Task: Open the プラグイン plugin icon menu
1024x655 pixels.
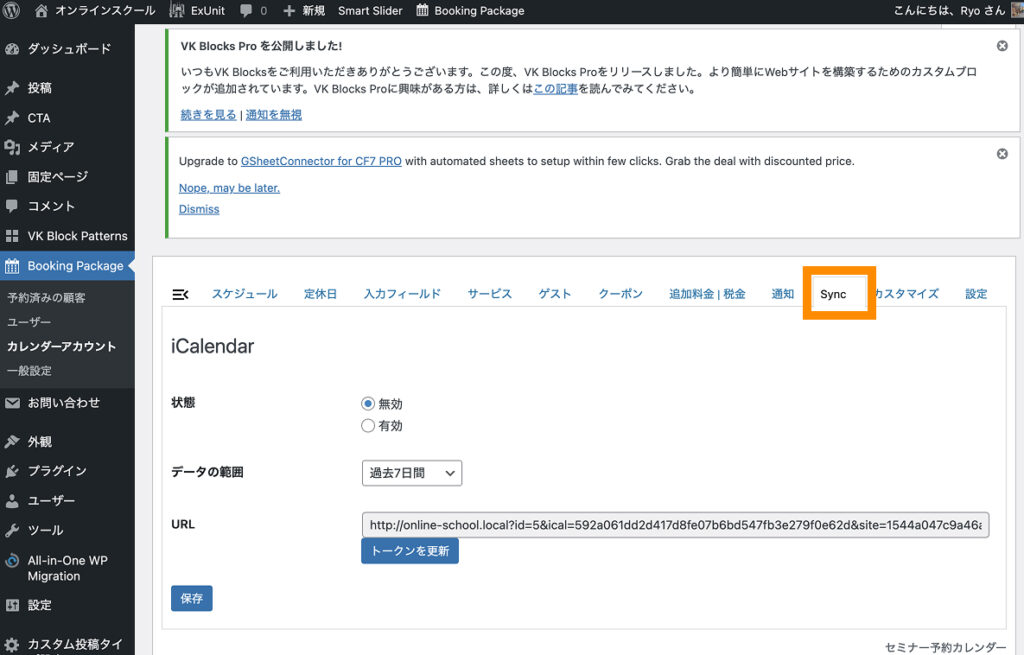Action: coord(13,471)
